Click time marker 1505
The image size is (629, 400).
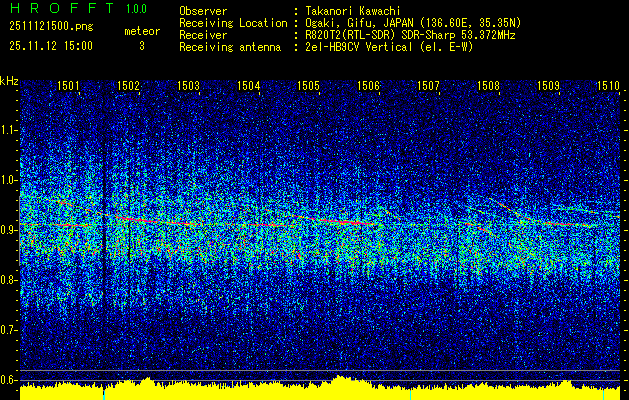(x=308, y=85)
